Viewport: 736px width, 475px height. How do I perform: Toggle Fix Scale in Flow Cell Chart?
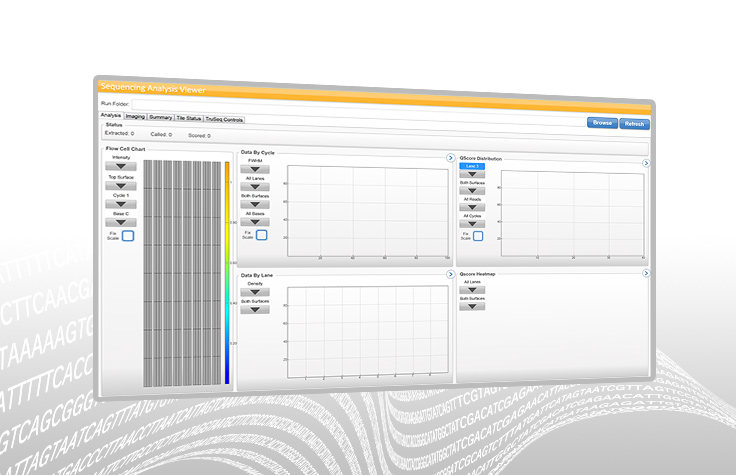(x=127, y=236)
